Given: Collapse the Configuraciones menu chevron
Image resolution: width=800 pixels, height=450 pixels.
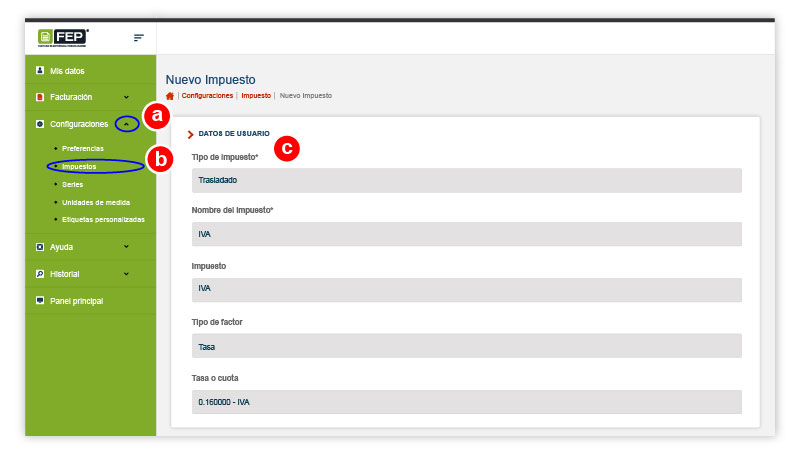Looking at the screenshot, I should click(127, 124).
